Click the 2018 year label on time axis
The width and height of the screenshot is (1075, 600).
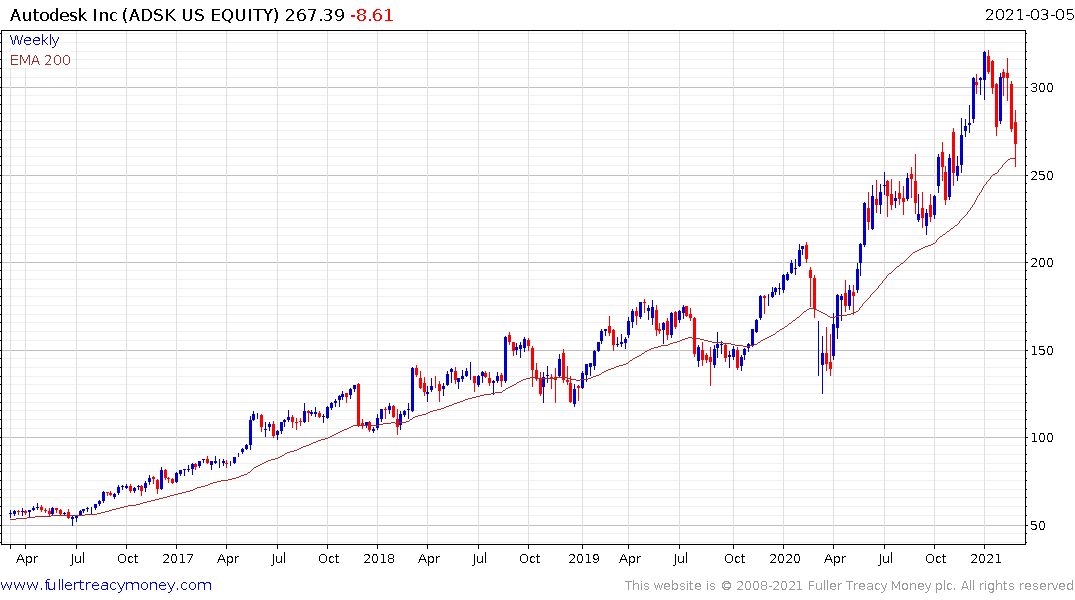pyautogui.click(x=379, y=559)
